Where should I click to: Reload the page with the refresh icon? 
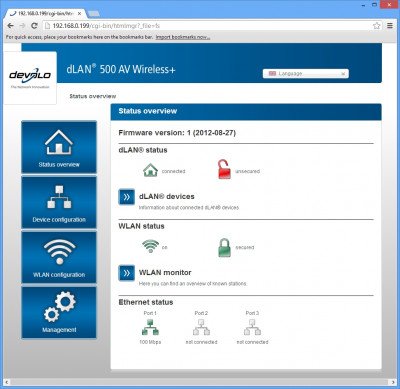(34, 26)
